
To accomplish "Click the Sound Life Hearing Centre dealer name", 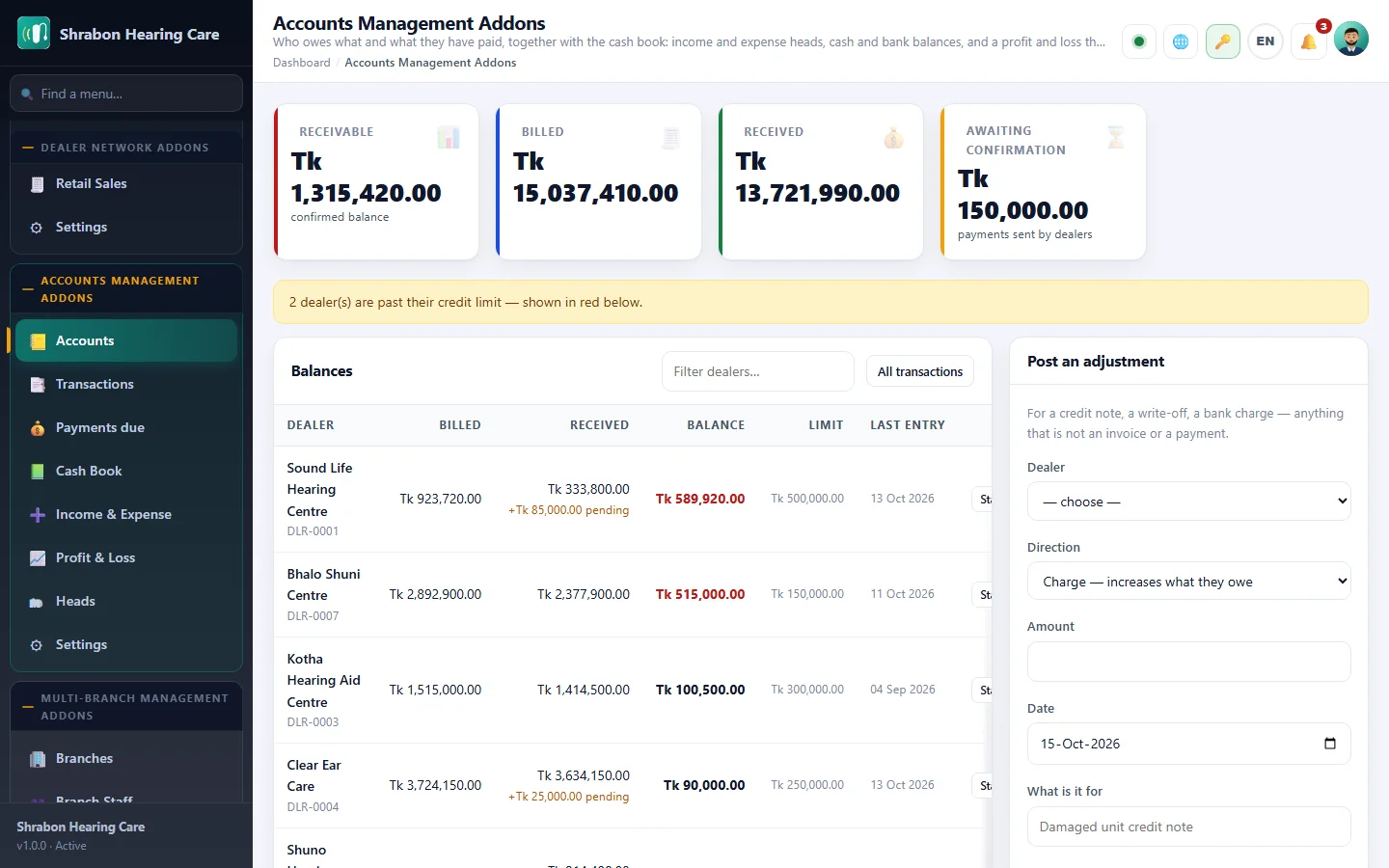I will pyautogui.click(x=319, y=489).
